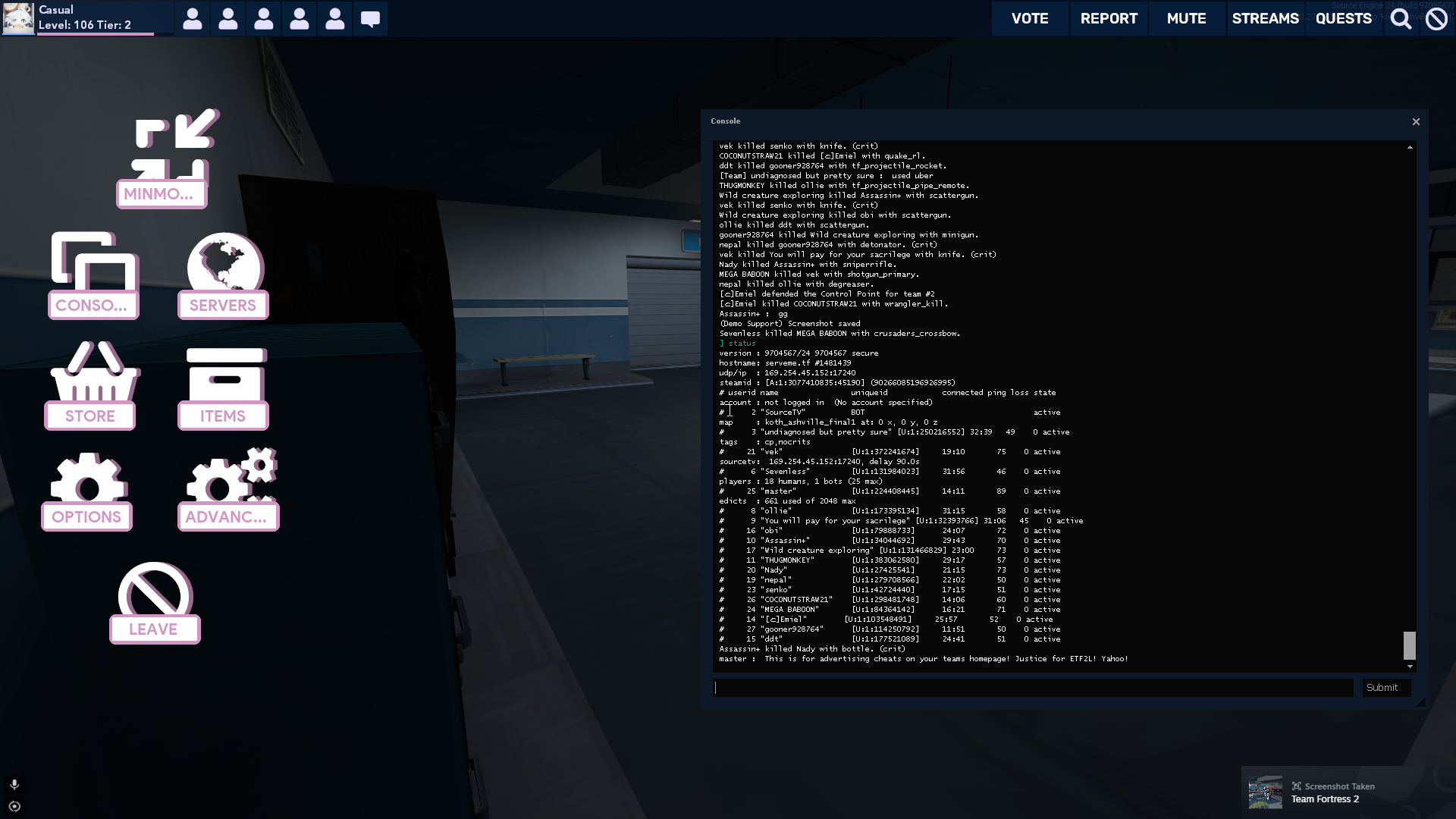Open the QUESTS menu
1456x819 pixels.
pos(1343,18)
